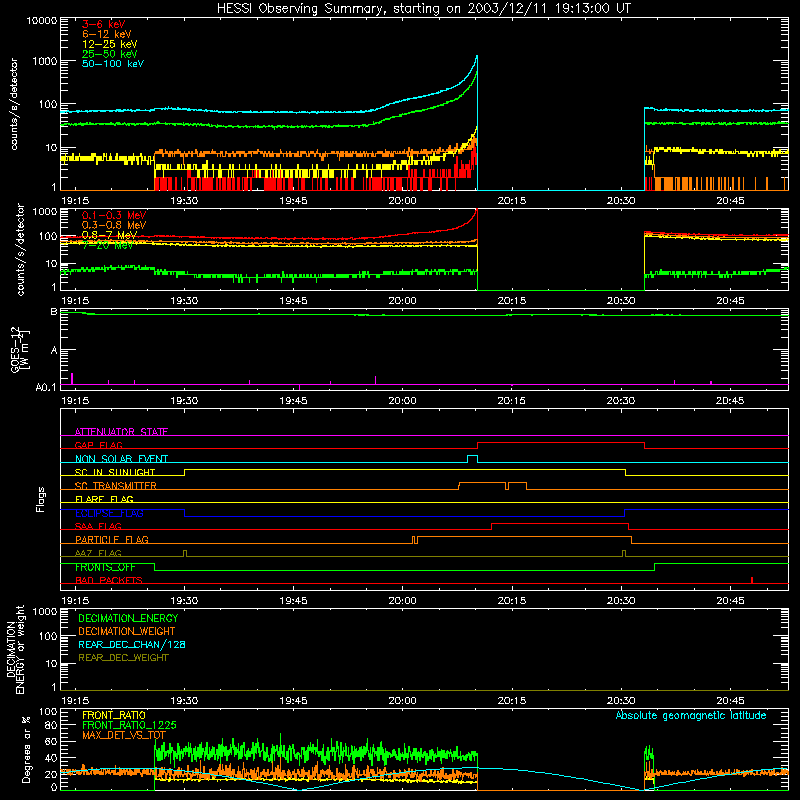Click the REAR_DEC_CHAN/128 legend label
This screenshot has width=800, height=800.
click(132, 644)
